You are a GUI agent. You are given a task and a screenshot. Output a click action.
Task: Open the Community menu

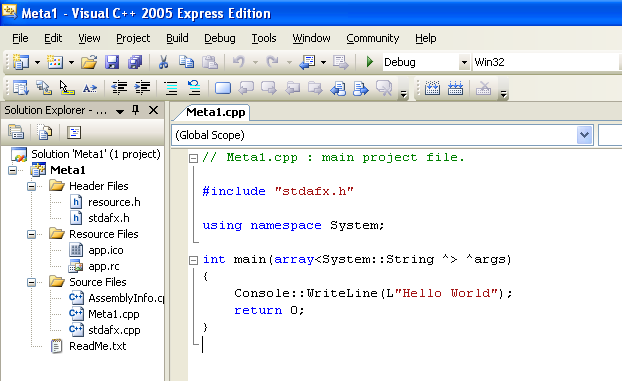(372, 38)
